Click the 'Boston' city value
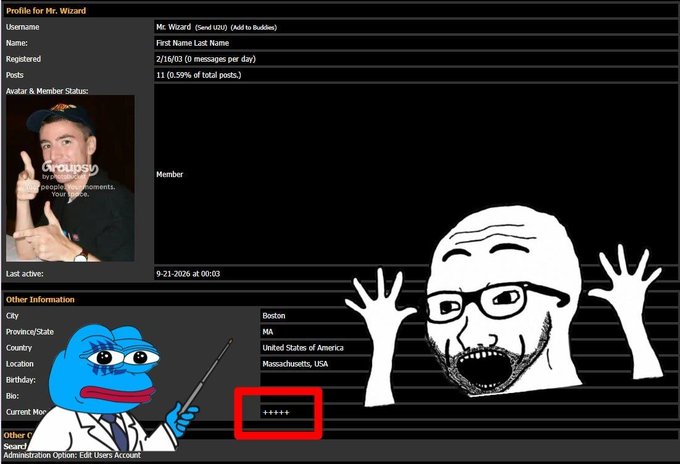This screenshot has width=680, height=464. [274, 316]
